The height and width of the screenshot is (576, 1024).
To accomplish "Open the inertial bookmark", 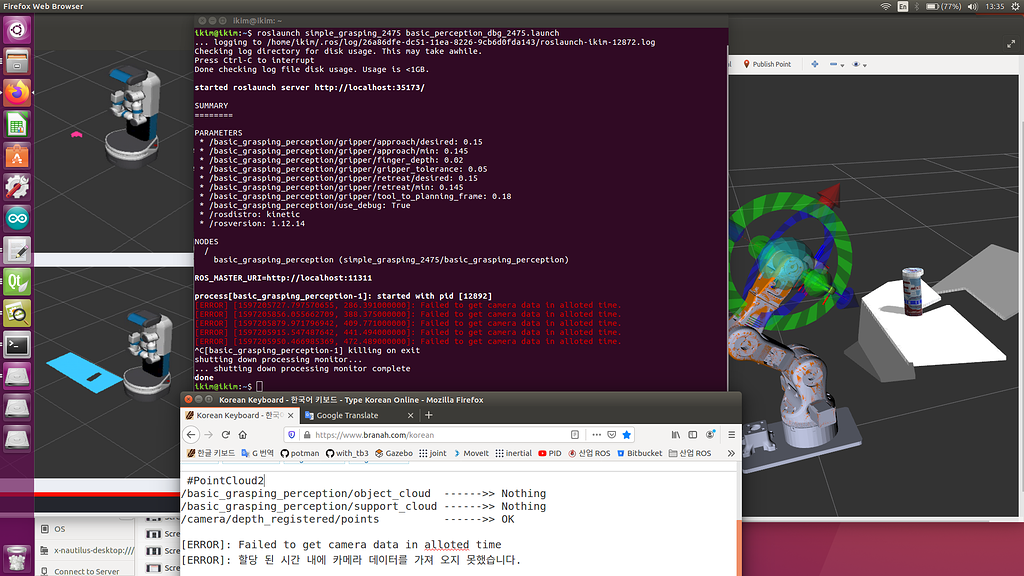I will click(513, 453).
